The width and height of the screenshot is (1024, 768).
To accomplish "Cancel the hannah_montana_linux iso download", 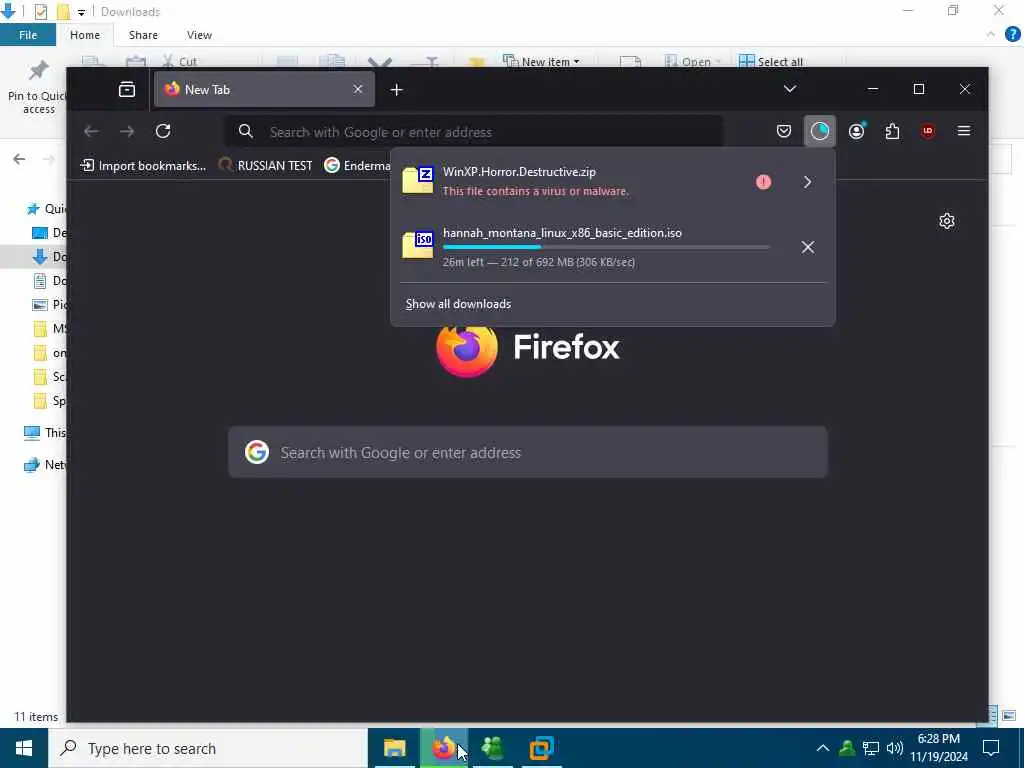I will click(808, 247).
